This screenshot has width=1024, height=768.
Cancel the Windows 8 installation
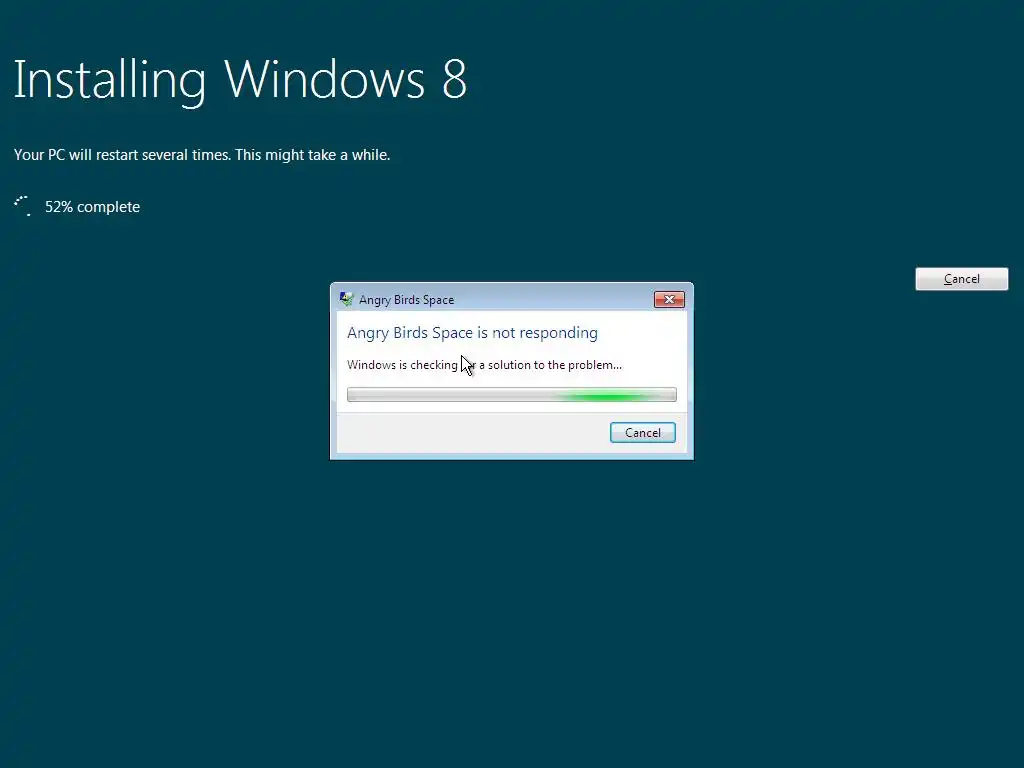pyautogui.click(x=961, y=279)
